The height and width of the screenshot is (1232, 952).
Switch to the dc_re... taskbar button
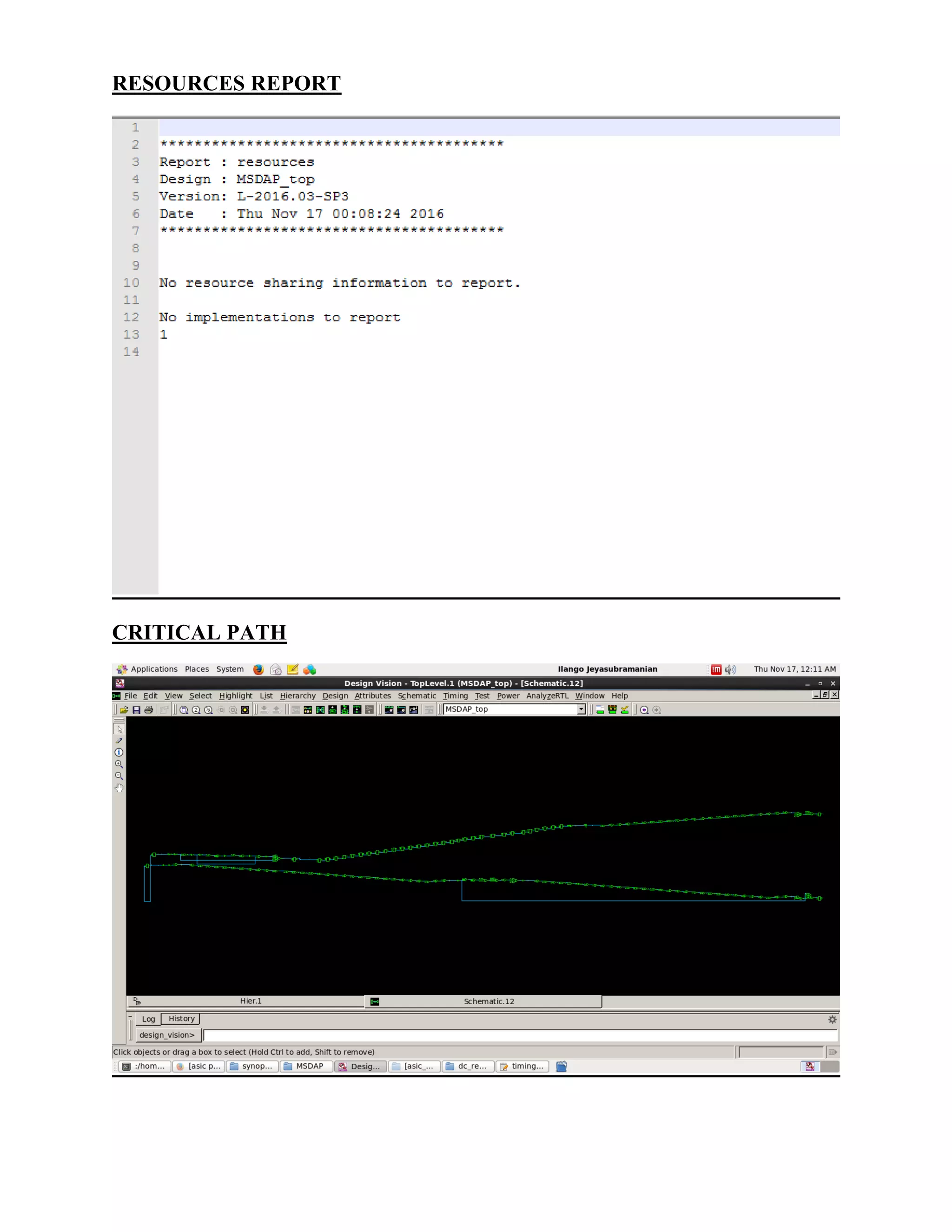(468, 1066)
